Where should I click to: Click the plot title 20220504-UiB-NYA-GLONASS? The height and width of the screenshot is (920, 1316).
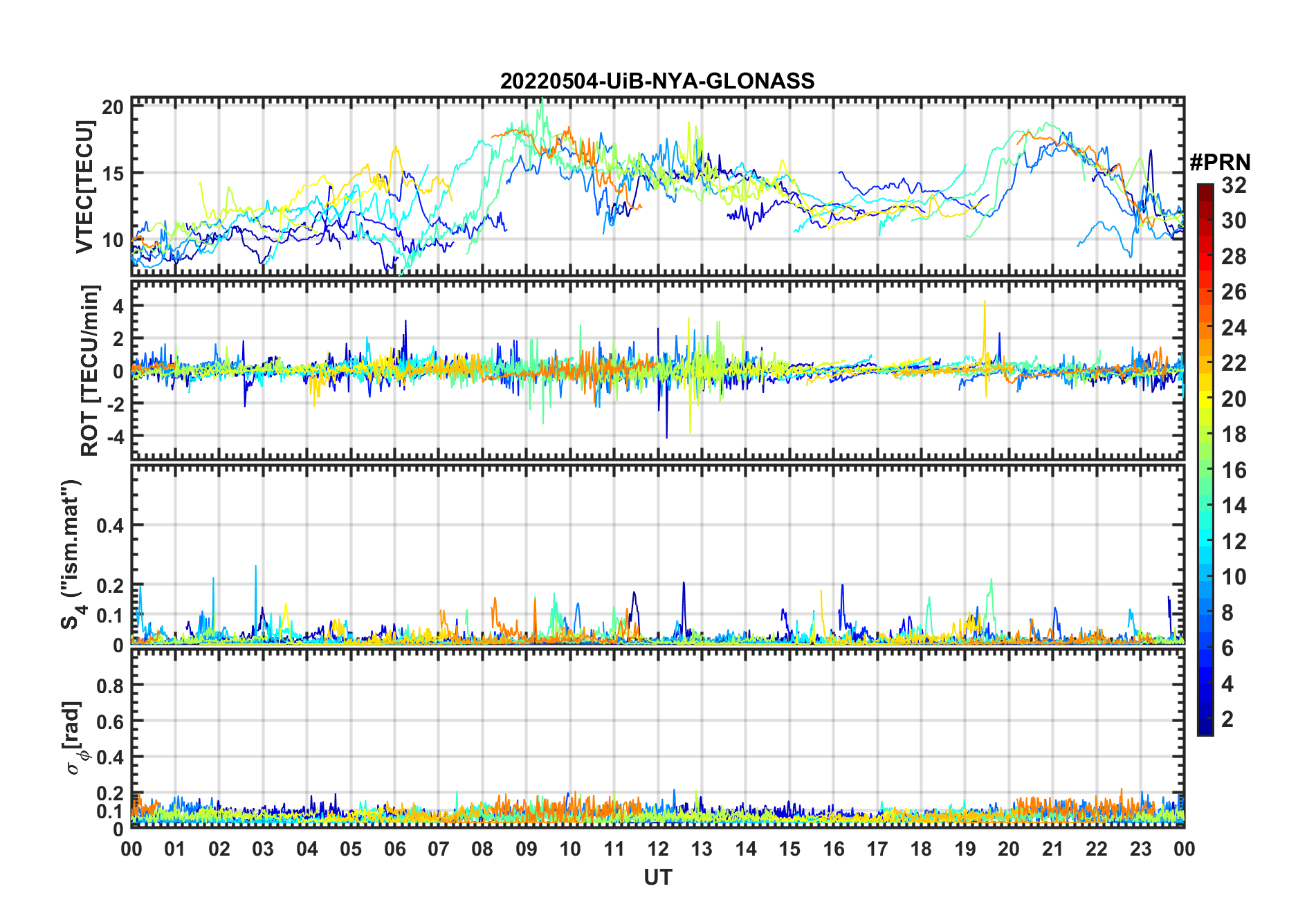pyautogui.click(x=657, y=81)
